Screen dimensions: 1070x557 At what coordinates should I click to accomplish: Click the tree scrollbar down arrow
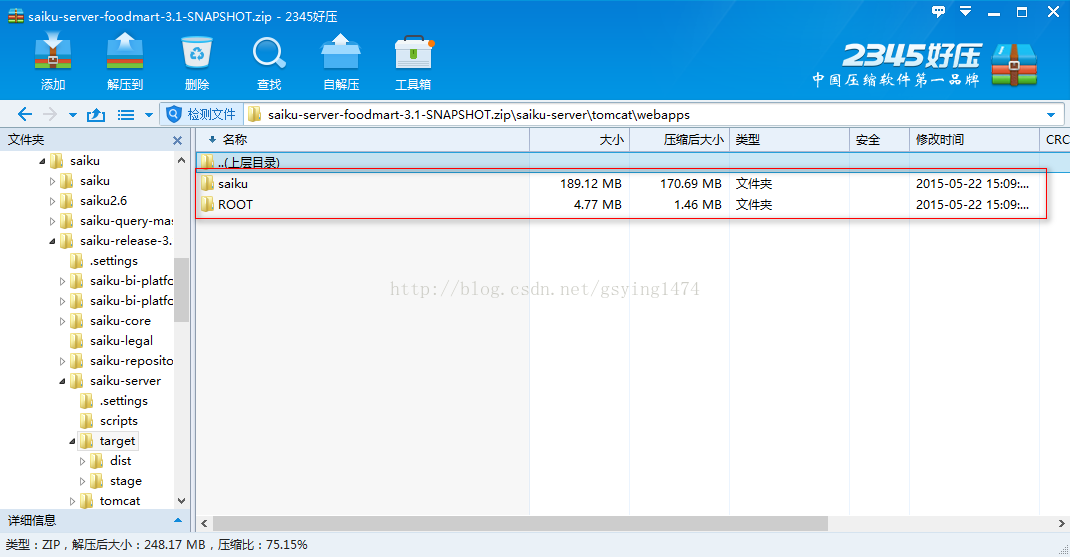coord(182,501)
